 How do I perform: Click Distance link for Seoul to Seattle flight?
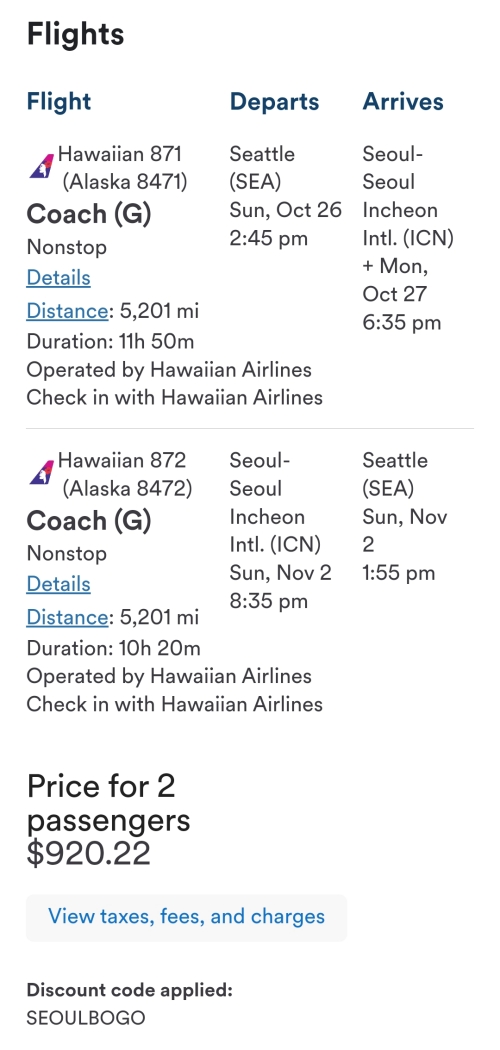67,617
